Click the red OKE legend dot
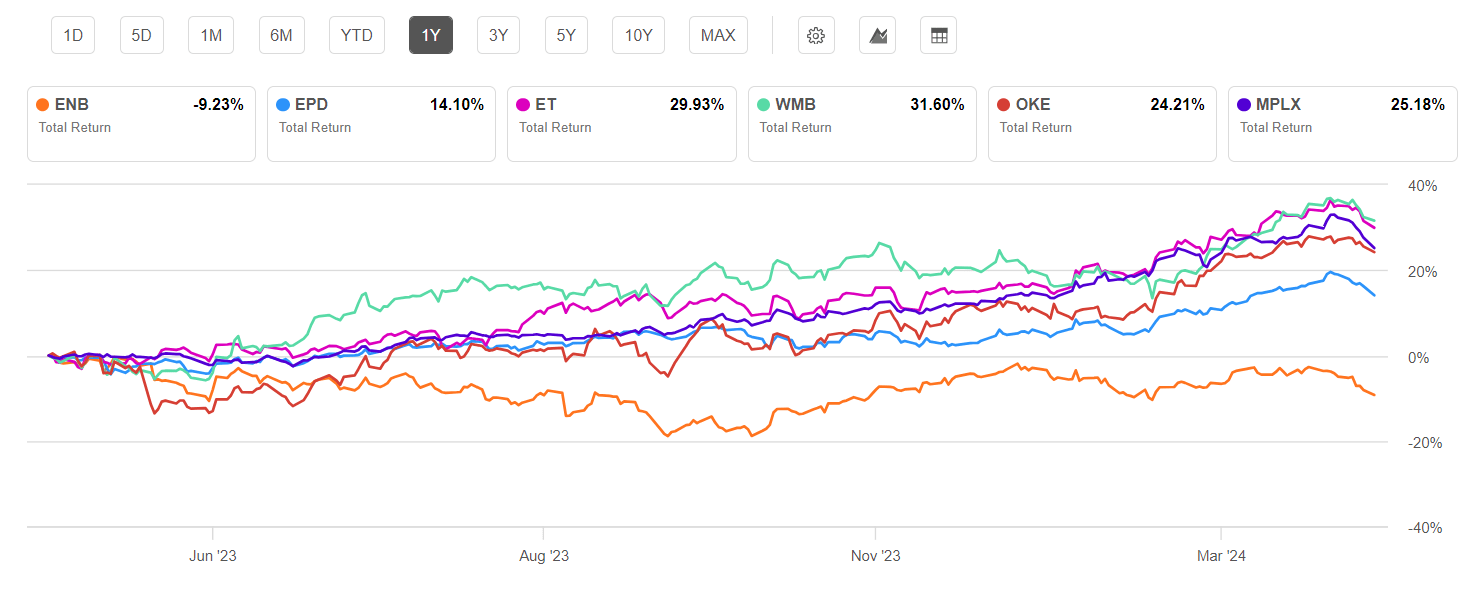Viewport: 1484px width, 597px height. [1005, 104]
